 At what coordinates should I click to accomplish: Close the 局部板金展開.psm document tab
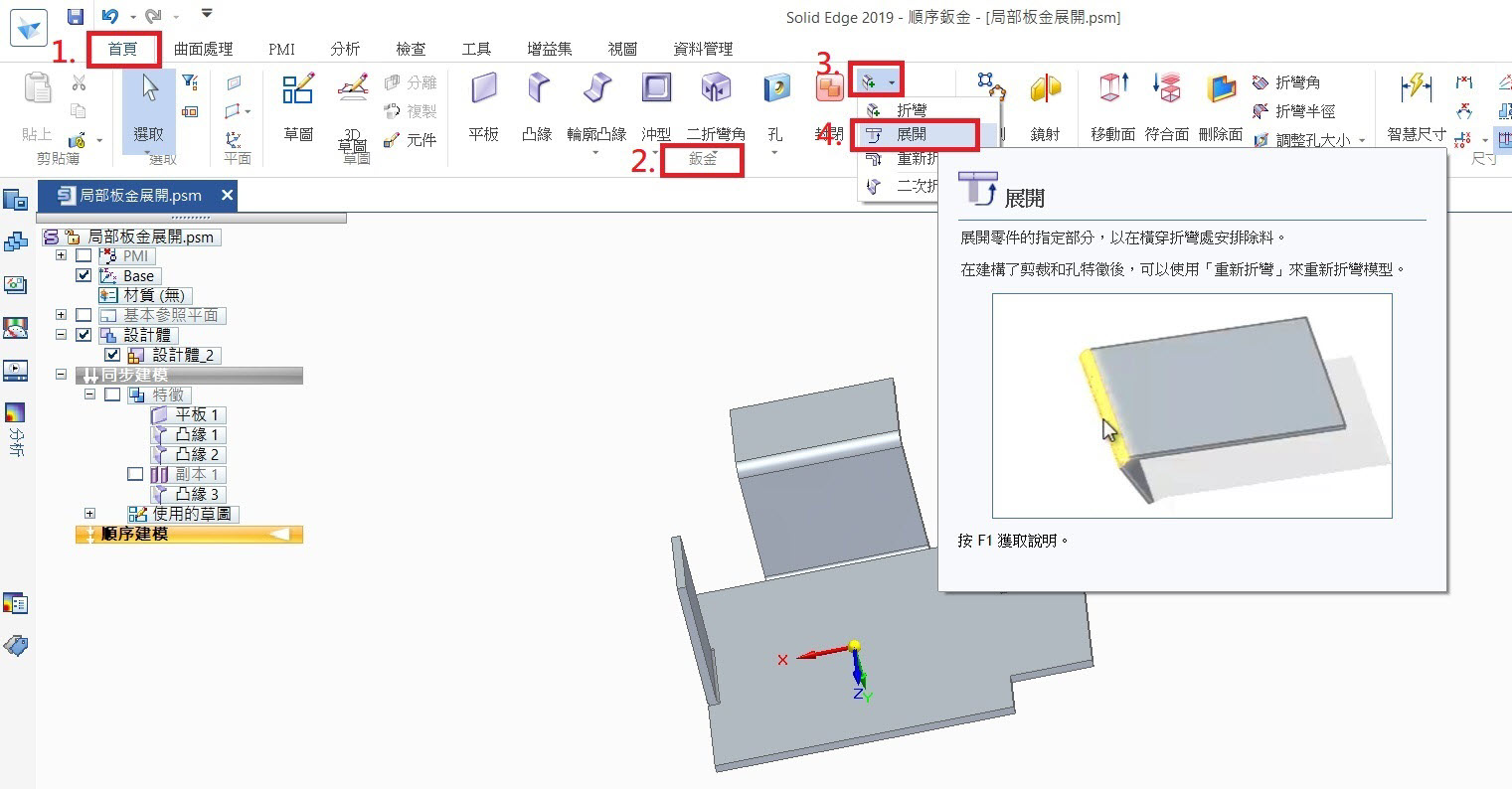[227, 196]
